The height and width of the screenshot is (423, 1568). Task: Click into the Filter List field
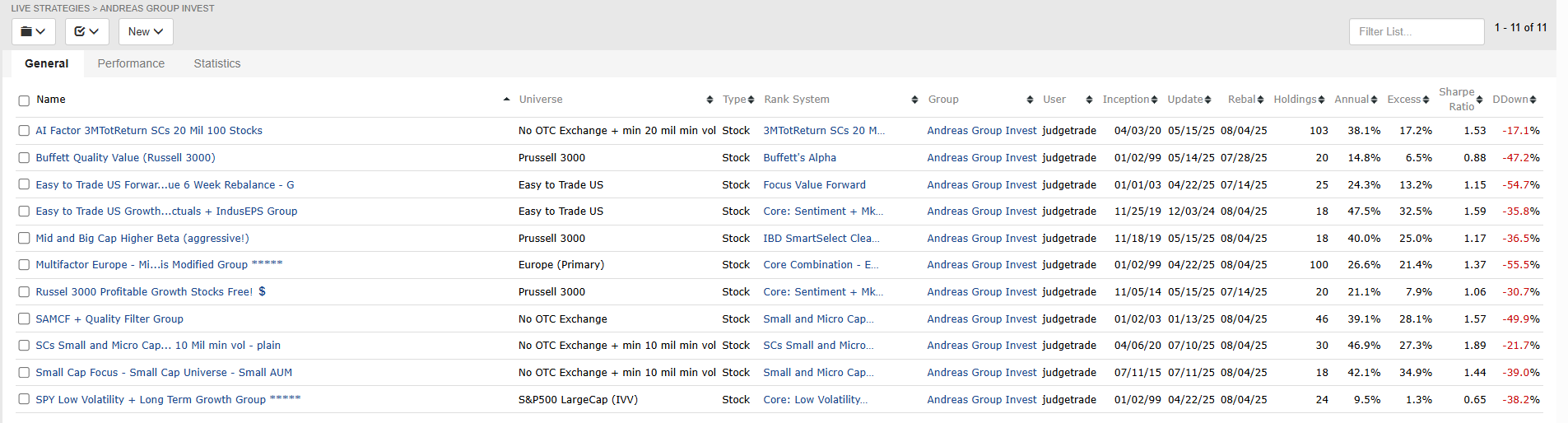coord(1416,31)
